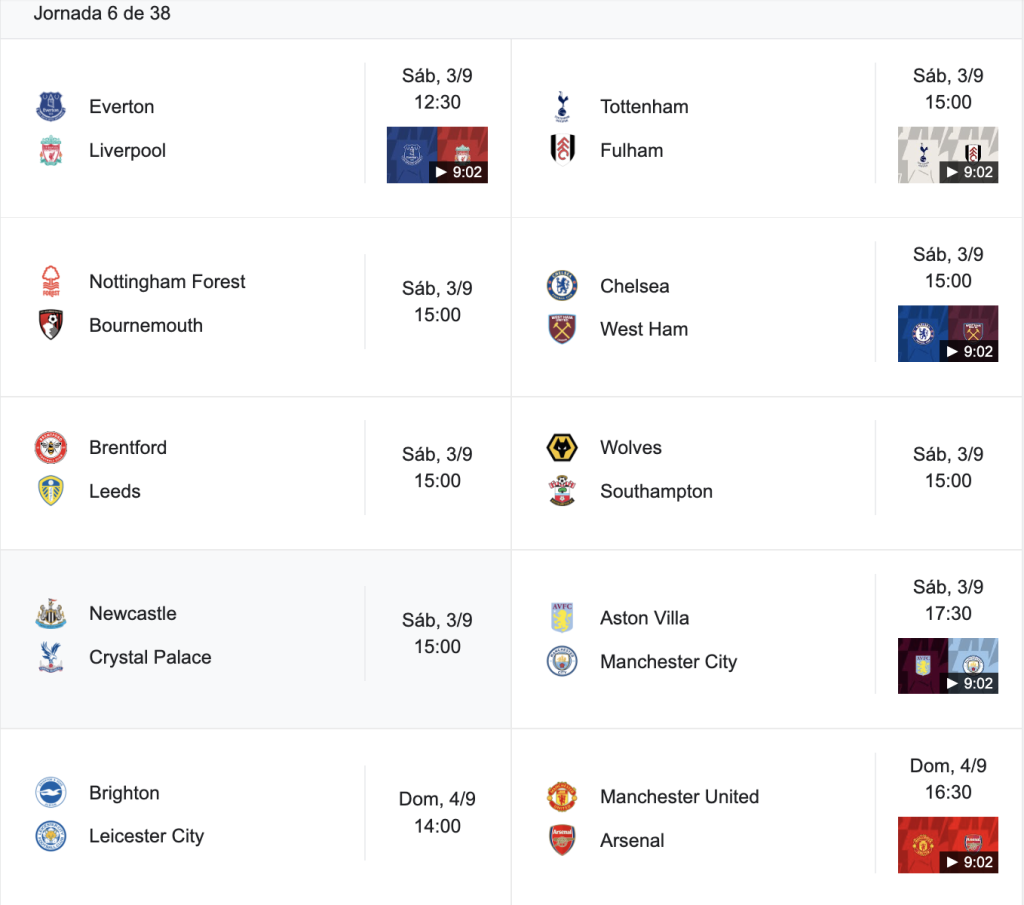1024x905 pixels.
Task: Click the Tottenham club crest
Action: click(x=562, y=106)
